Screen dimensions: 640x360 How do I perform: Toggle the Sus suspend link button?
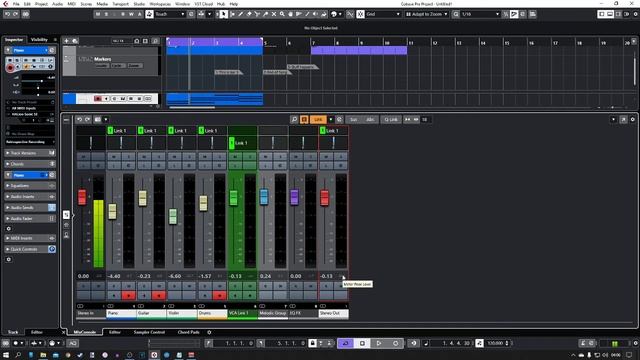[353, 120]
